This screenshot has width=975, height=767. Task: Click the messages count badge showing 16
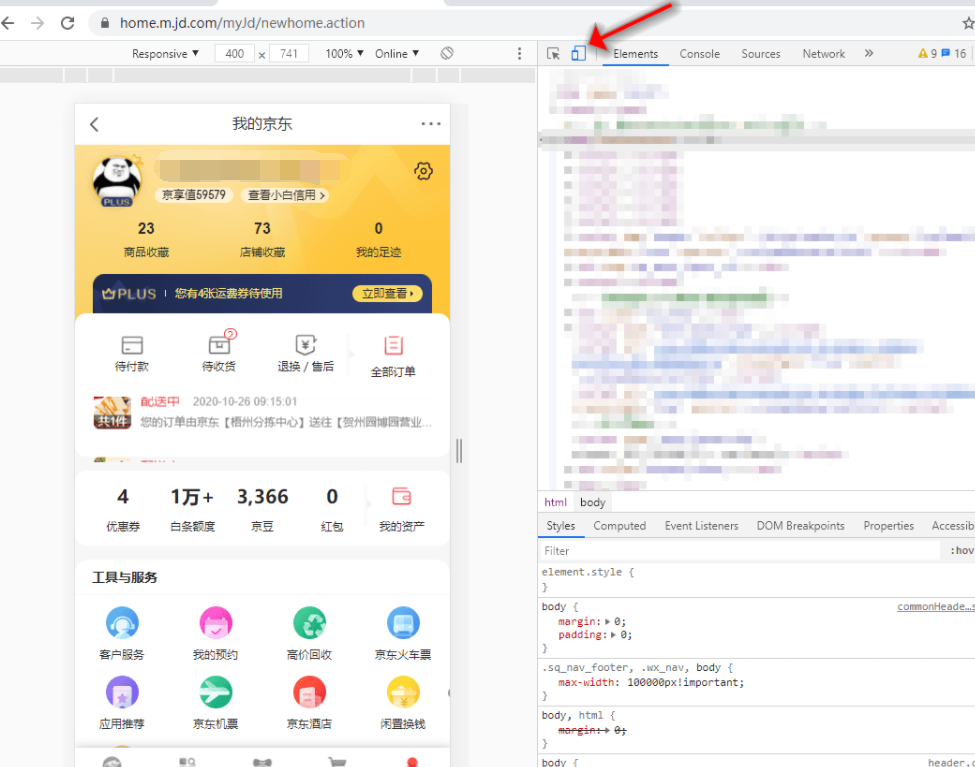tap(954, 53)
